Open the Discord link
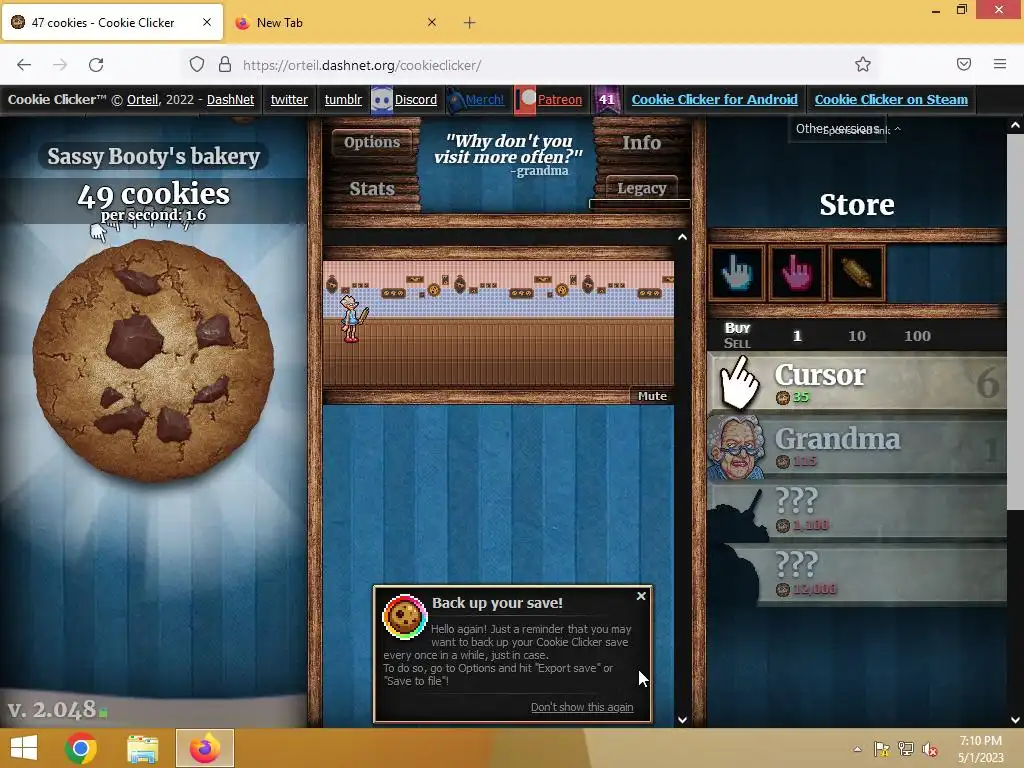 click(x=415, y=99)
